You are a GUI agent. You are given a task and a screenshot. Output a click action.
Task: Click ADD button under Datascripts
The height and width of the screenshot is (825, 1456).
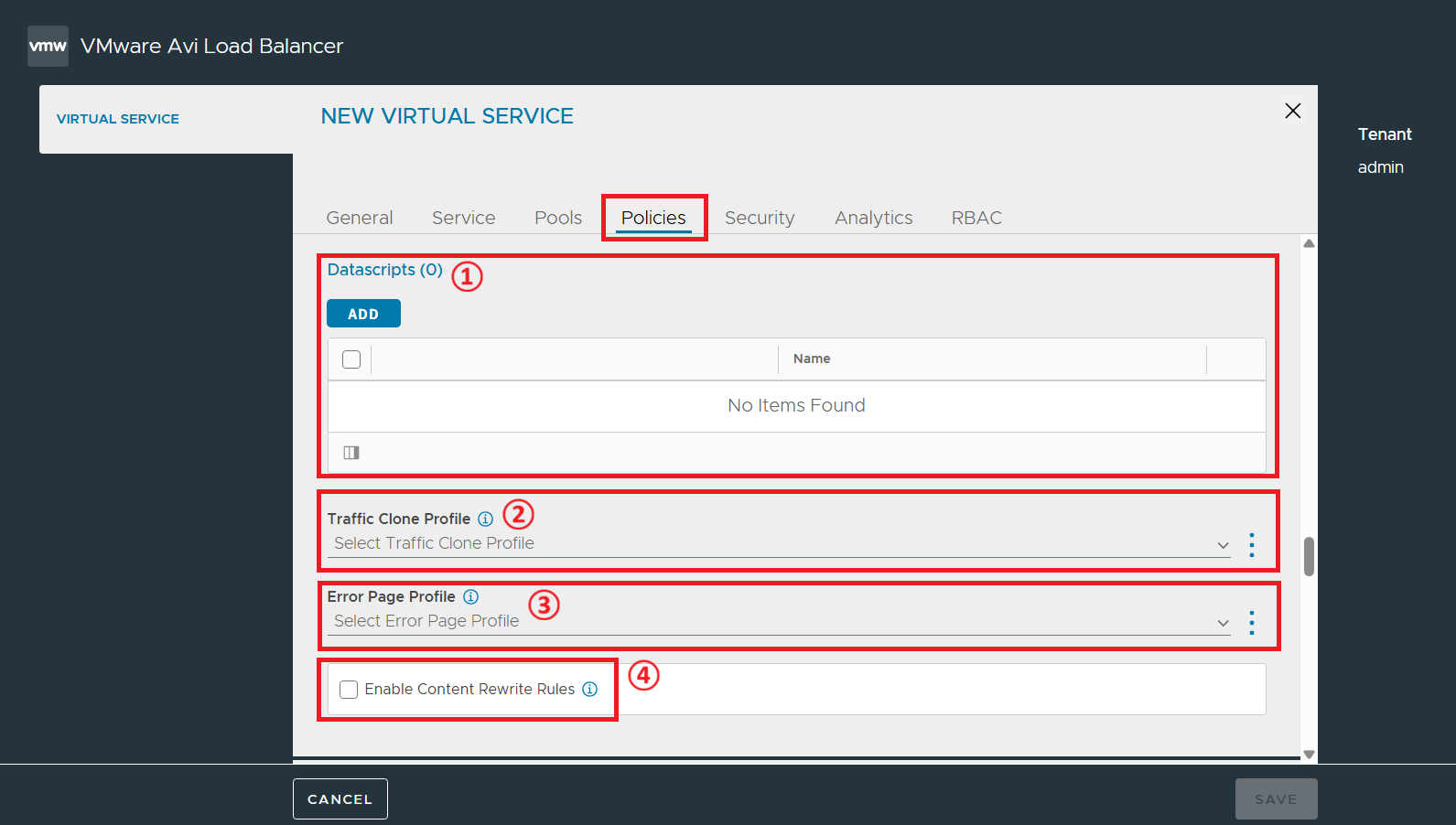[363, 314]
